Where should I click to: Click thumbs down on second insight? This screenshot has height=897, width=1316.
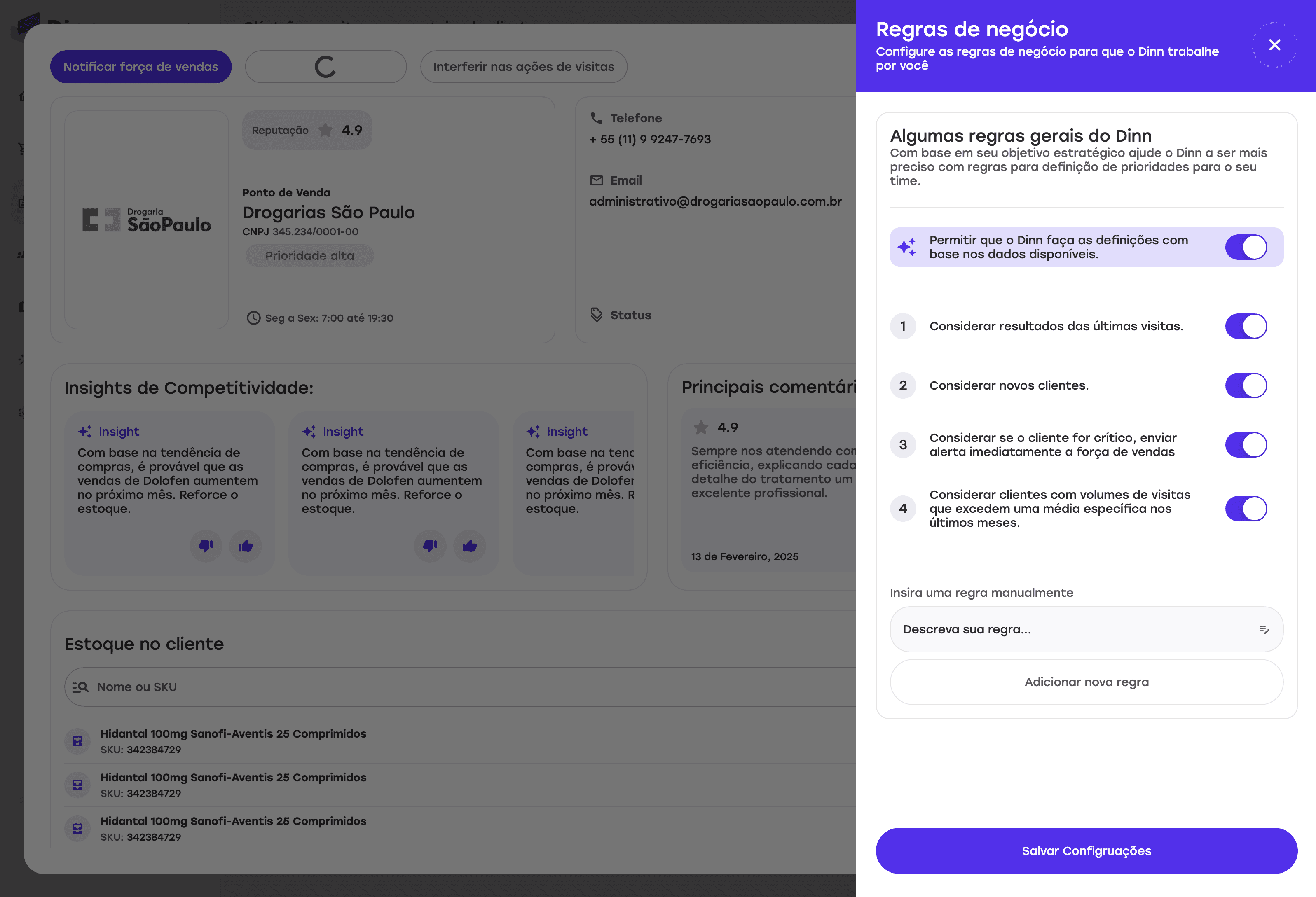pyautogui.click(x=430, y=546)
